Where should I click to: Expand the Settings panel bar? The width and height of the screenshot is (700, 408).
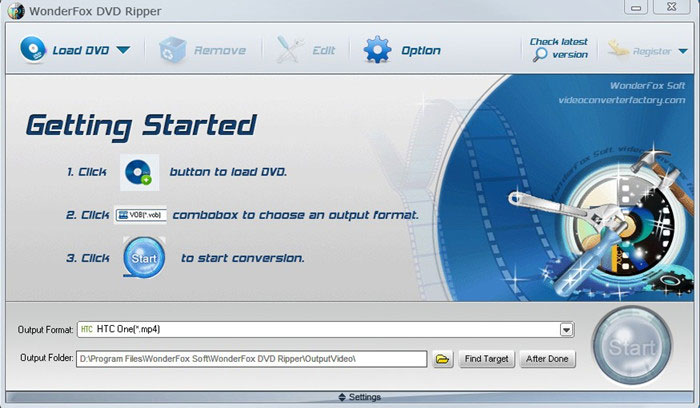tap(350, 397)
